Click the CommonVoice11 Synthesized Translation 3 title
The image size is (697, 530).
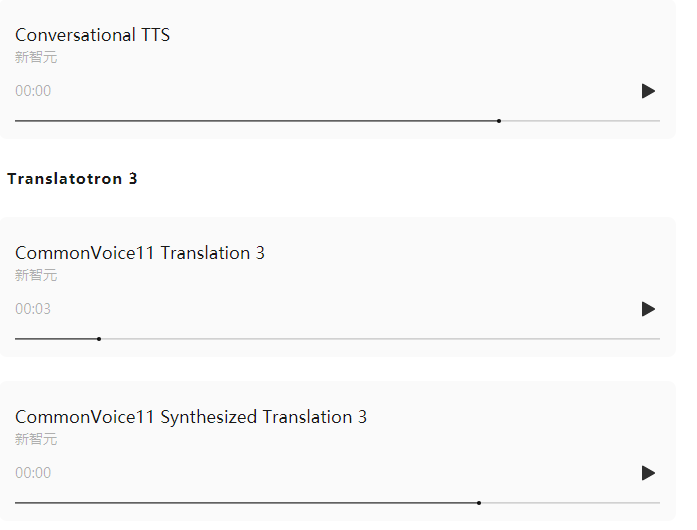coord(191,417)
